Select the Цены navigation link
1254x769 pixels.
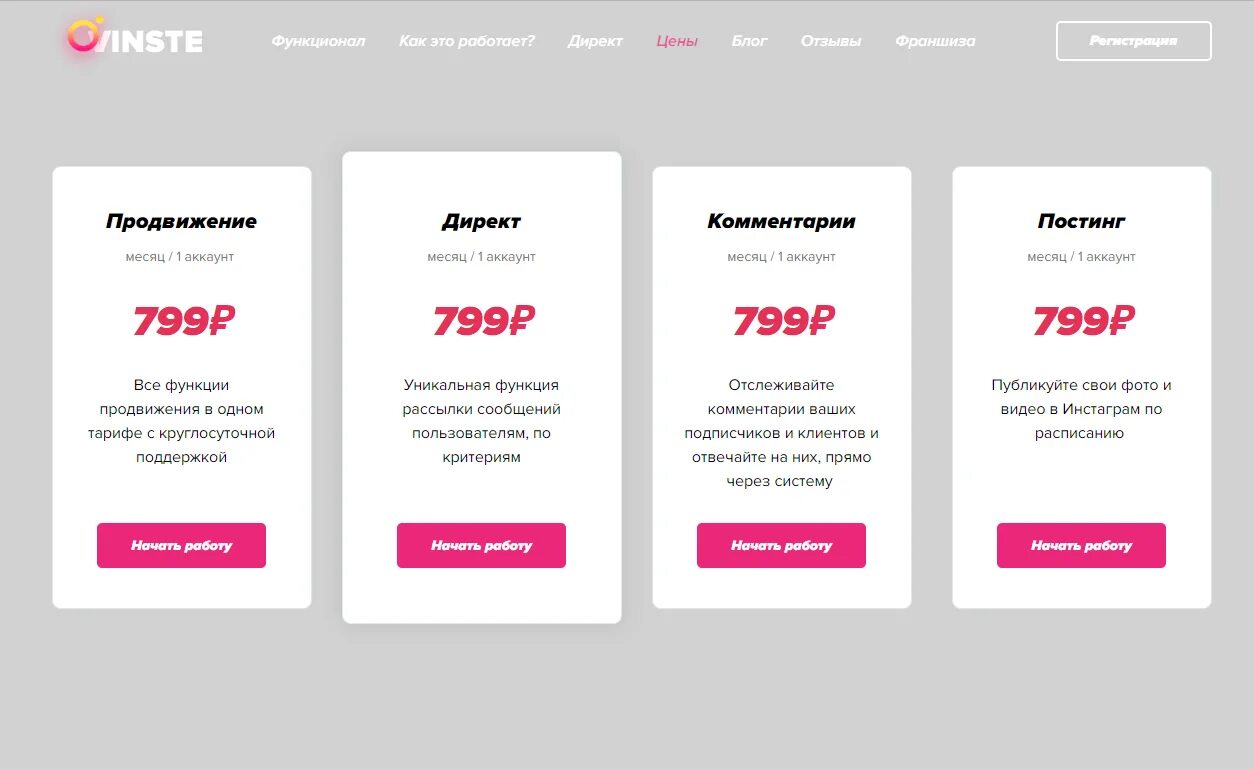[x=677, y=41]
